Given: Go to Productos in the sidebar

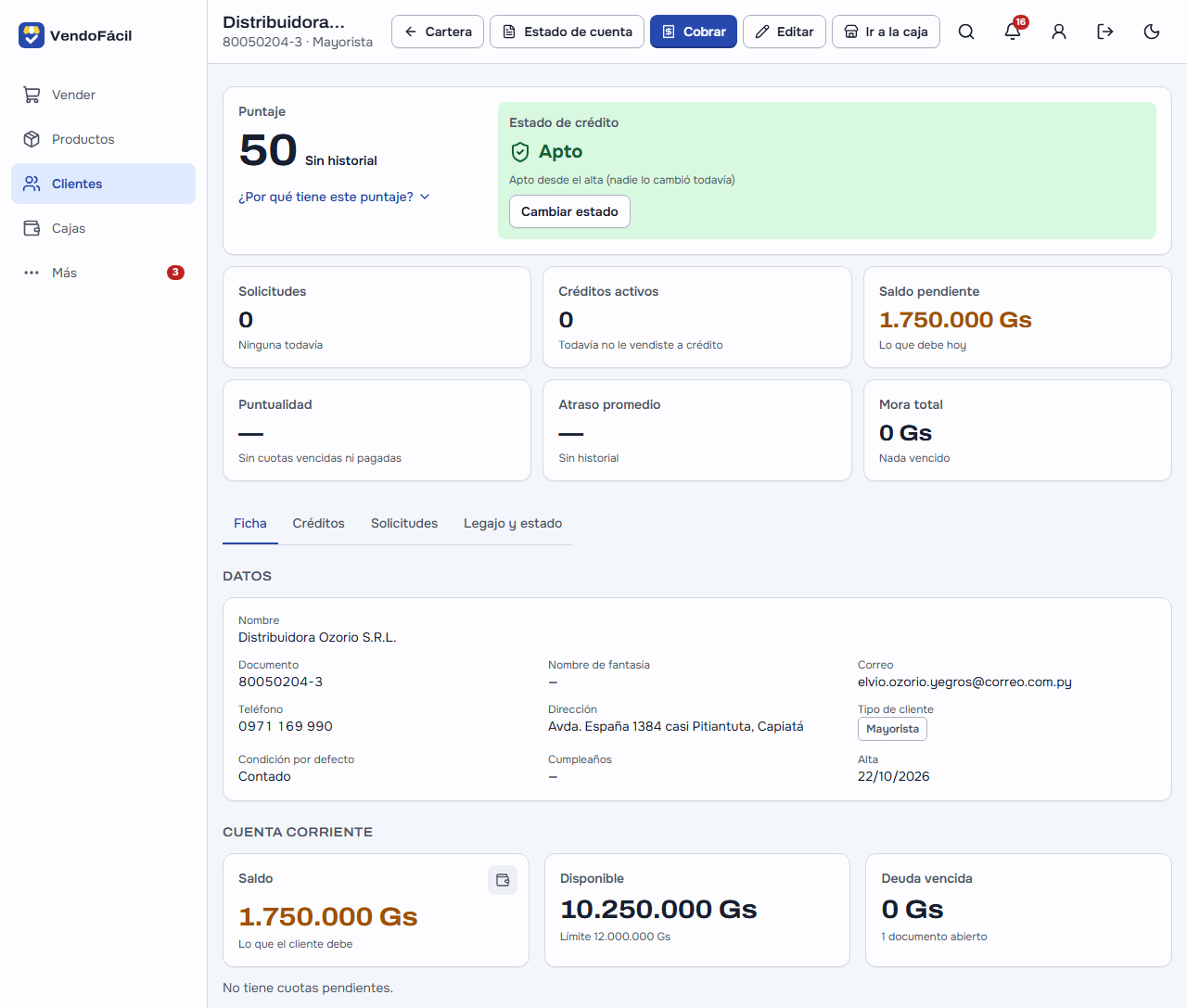Looking at the screenshot, I should pyautogui.click(x=103, y=139).
